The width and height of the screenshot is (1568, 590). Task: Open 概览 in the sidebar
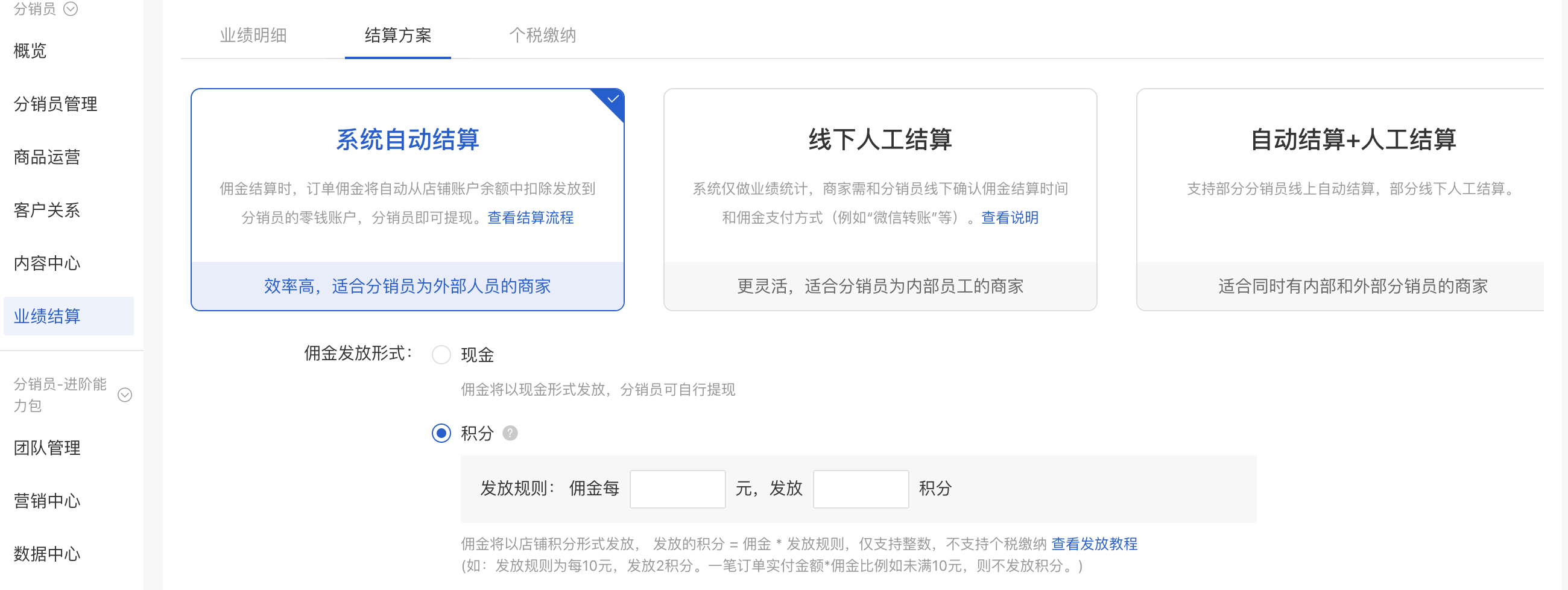[x=30, y=51]
